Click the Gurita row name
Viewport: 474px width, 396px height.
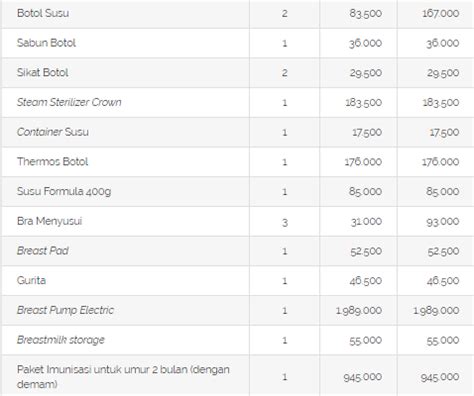[31, 280]
